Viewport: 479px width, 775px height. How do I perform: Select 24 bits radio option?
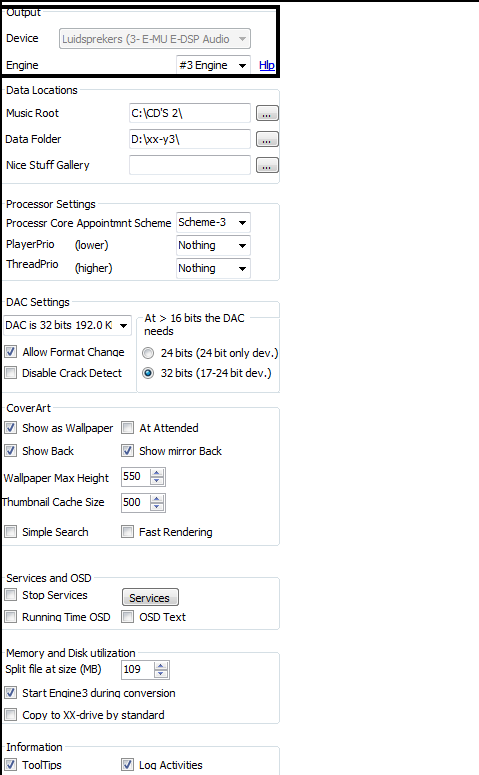(x=148, y=353)
